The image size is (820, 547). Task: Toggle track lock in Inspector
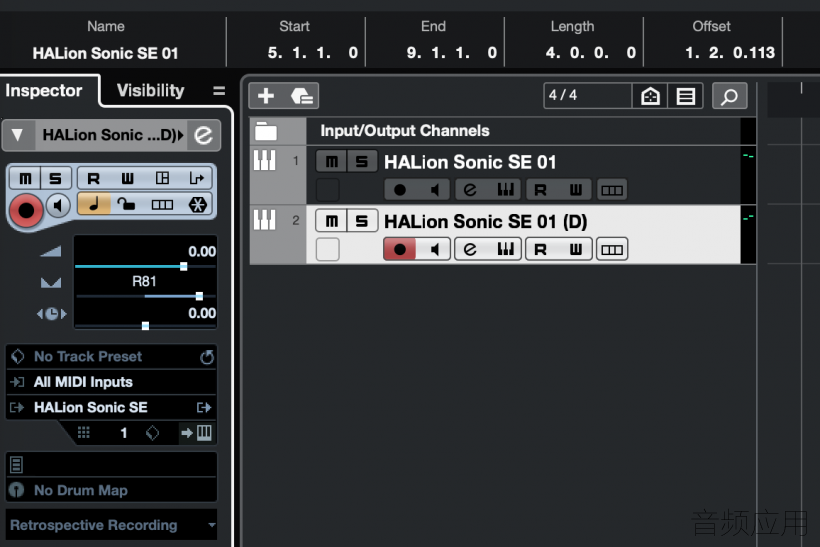point(126,204)
